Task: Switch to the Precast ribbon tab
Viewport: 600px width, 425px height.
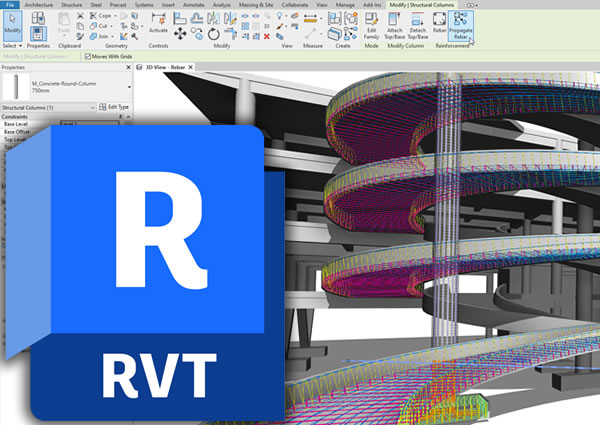Action: click(x=118, y=5)
